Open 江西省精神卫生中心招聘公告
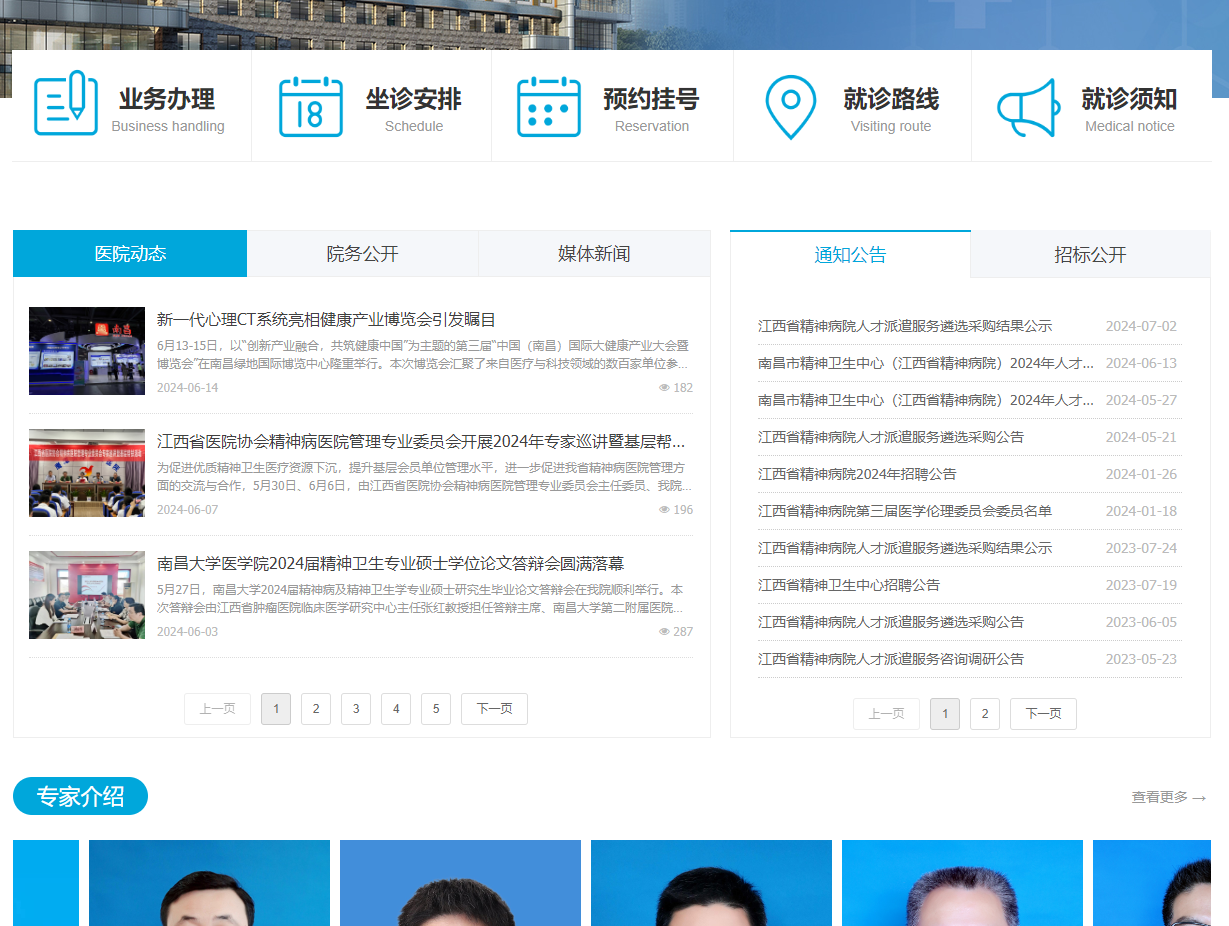1229x926 pixels. point(849,585)
